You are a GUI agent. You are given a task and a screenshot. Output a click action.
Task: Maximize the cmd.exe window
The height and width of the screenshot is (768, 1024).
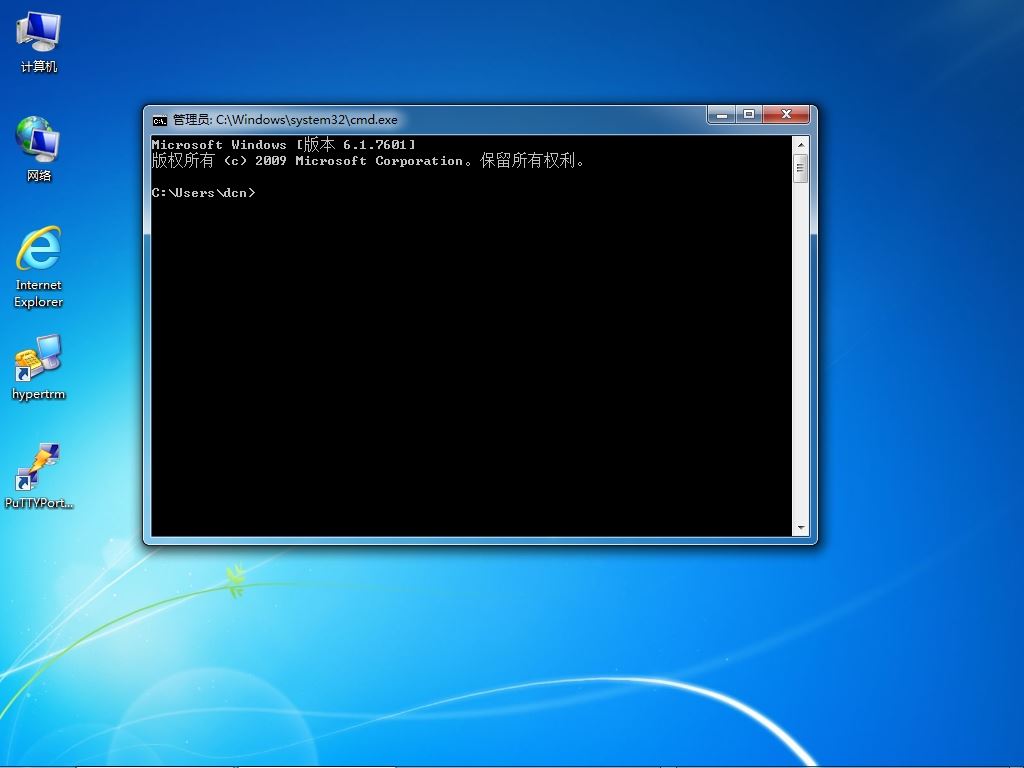[x=749, y=115]
